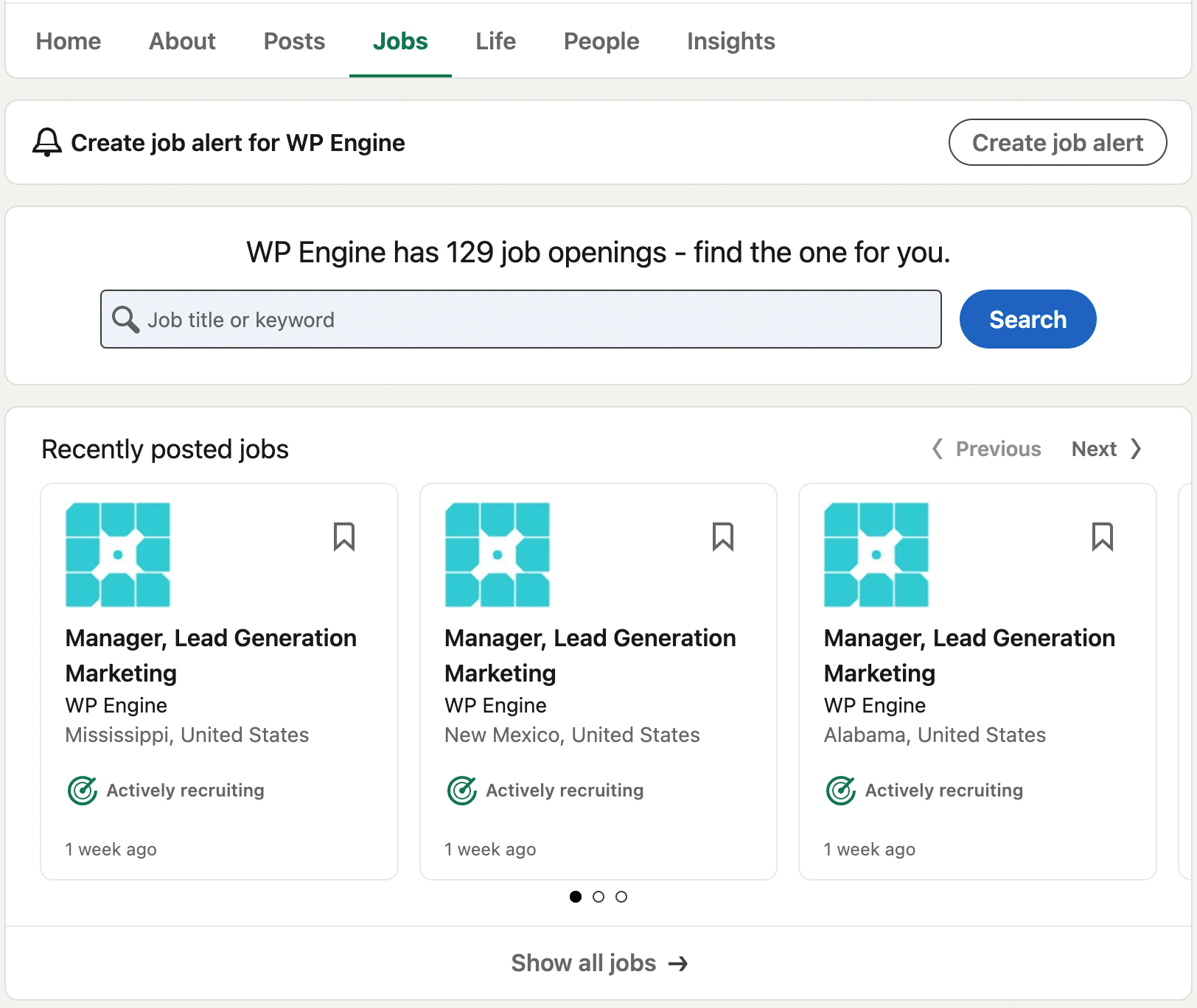The height and width of the screenshot is (1008, 1197).
Task: Click the arrow next to Show all jobs
Action: [x=678, y=964]
